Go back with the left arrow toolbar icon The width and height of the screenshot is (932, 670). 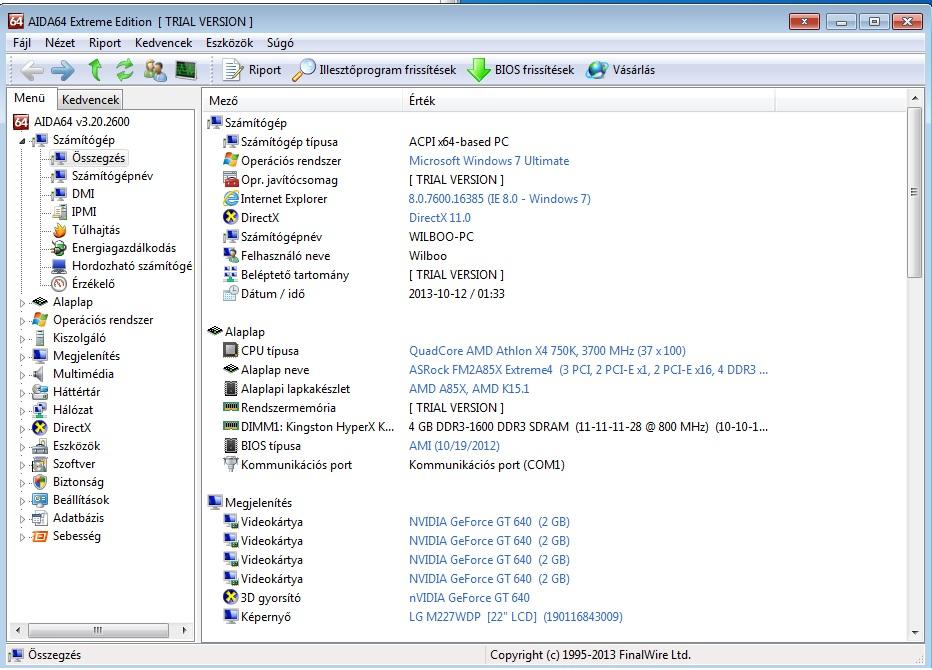(32, 70)
